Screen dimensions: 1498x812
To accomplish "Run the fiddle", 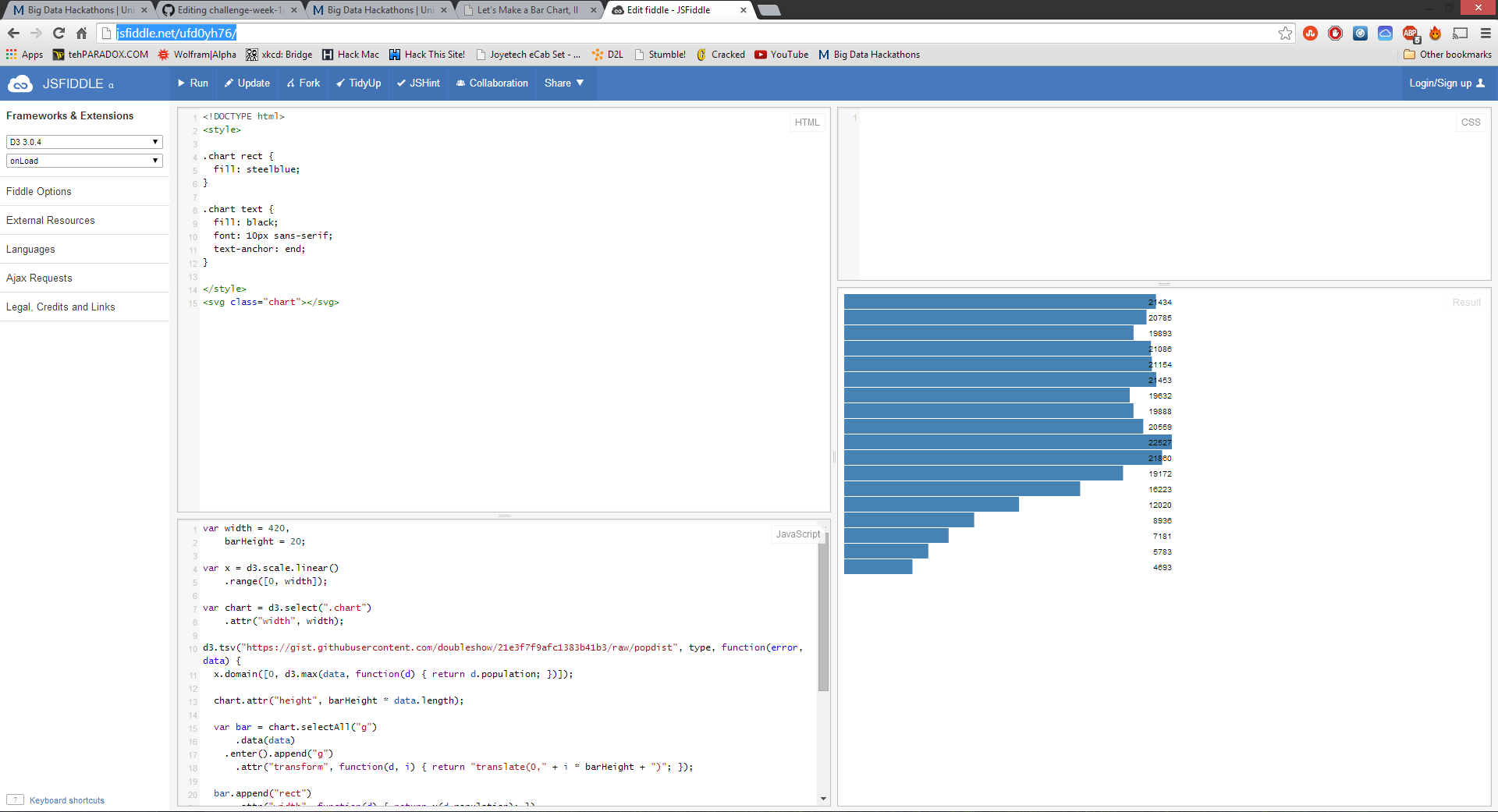I will tap(193, 83).
